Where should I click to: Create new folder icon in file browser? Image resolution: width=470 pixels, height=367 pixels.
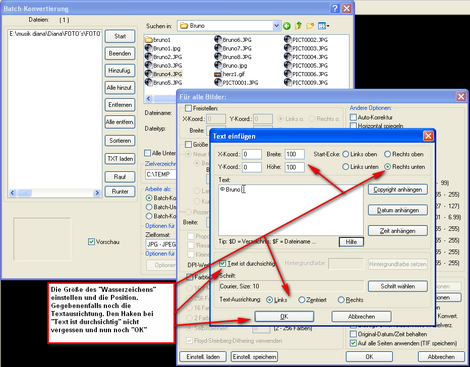pyautogui.click(x=310, y=26)
